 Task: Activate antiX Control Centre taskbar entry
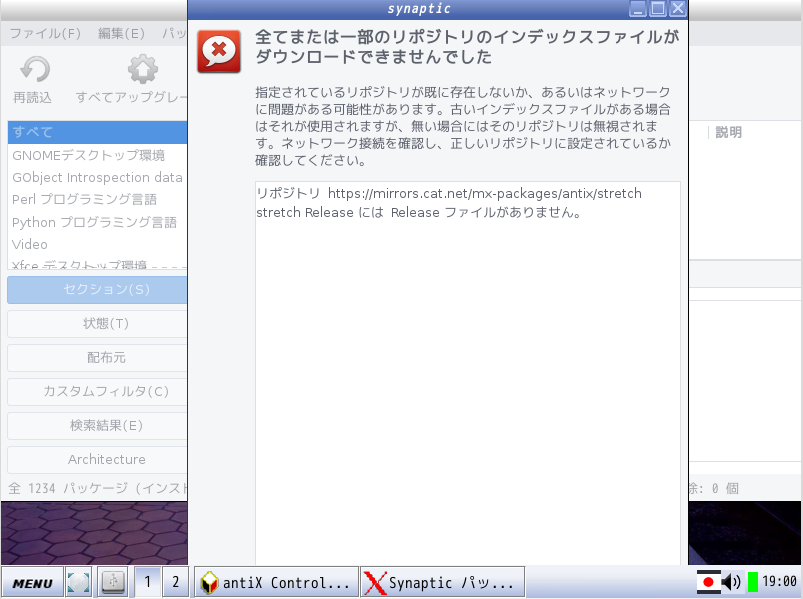coord(277,583)
